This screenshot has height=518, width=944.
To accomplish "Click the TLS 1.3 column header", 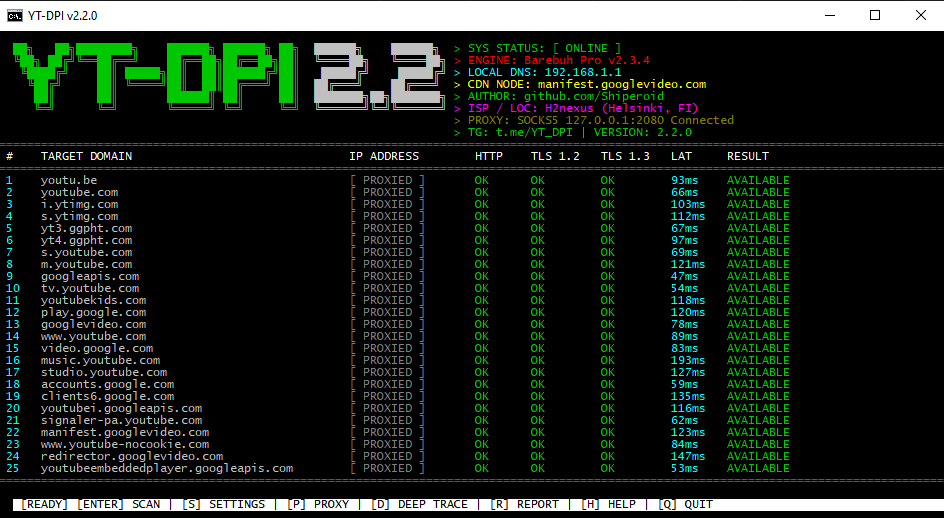I will 625,156.
